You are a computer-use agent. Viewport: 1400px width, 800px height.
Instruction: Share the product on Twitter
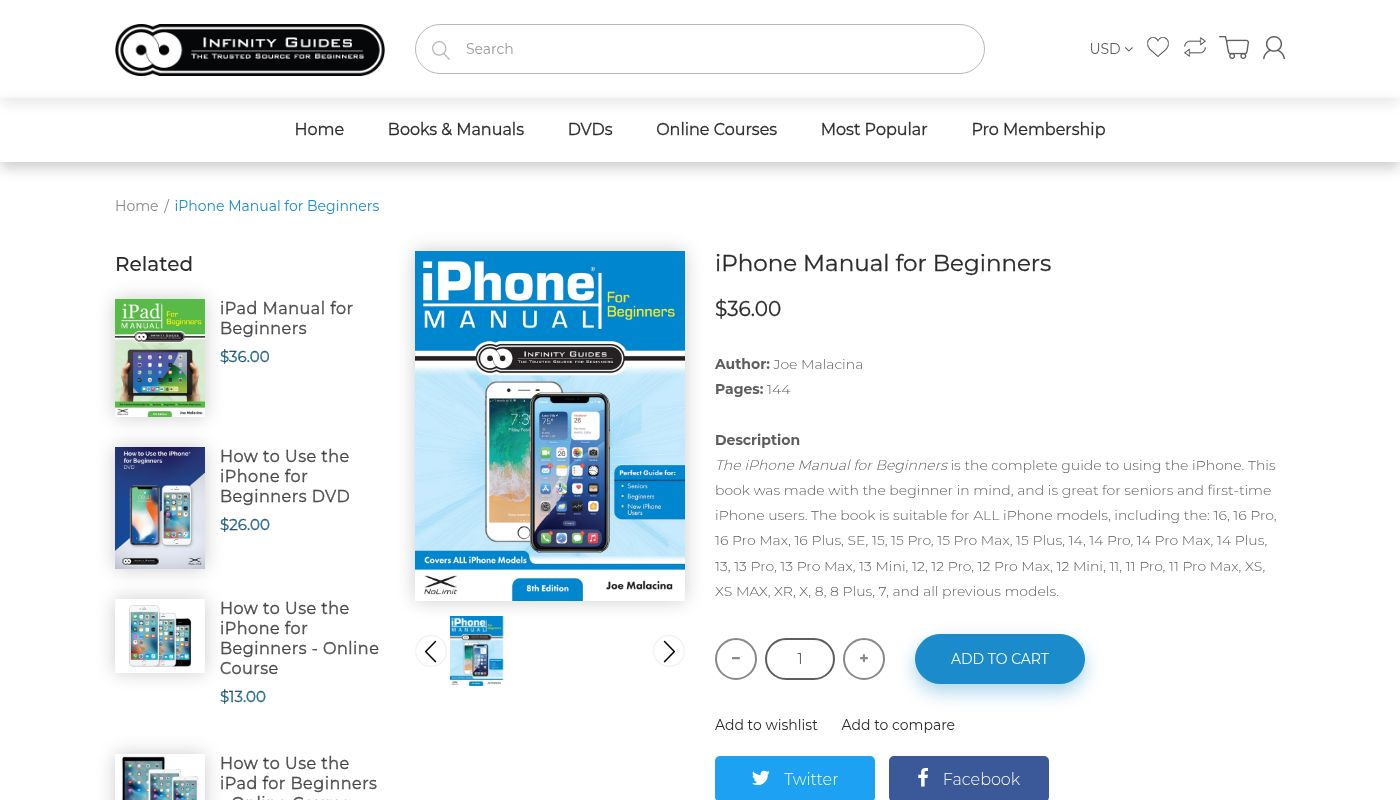pyautogui.click(x=795, y=778)
